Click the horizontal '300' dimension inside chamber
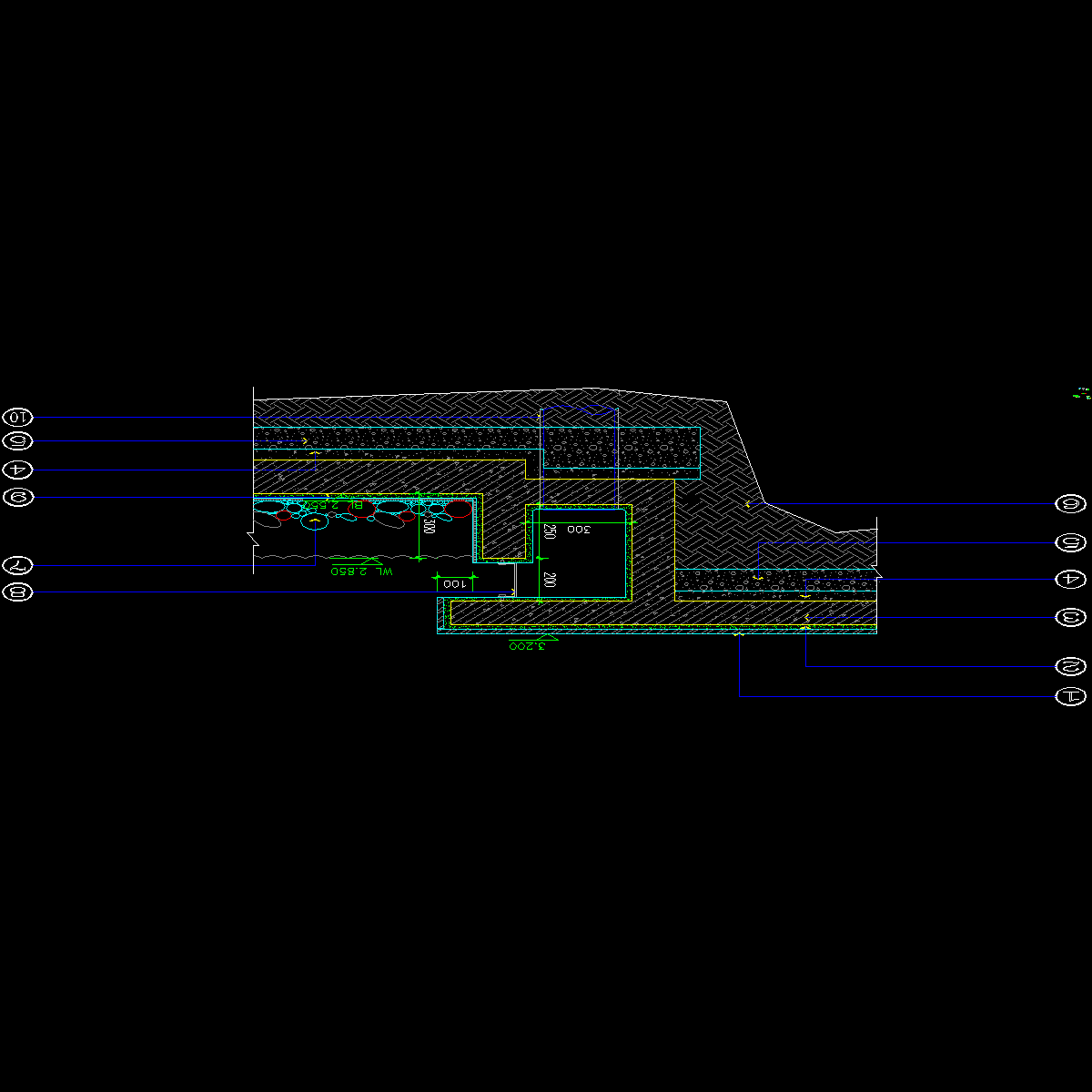This screenshot has height=1092, width=1092. (x=578, y=529)
